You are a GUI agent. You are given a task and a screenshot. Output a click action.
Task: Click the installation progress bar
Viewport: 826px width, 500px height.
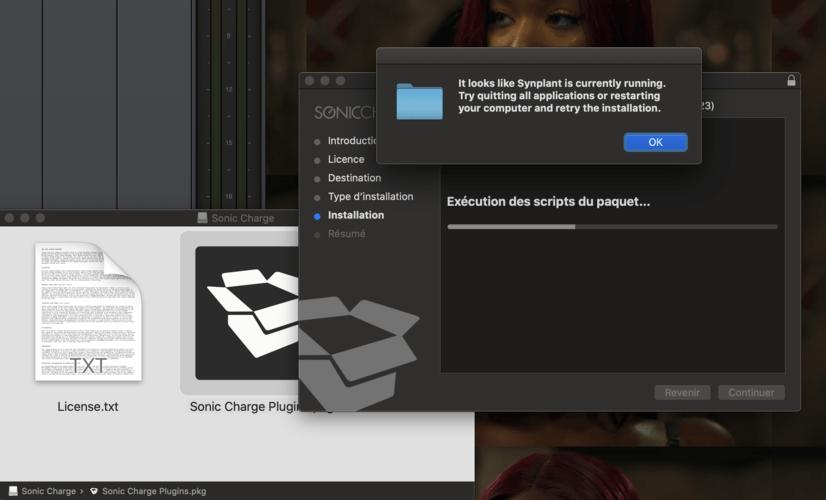click(x=612, y=227)
